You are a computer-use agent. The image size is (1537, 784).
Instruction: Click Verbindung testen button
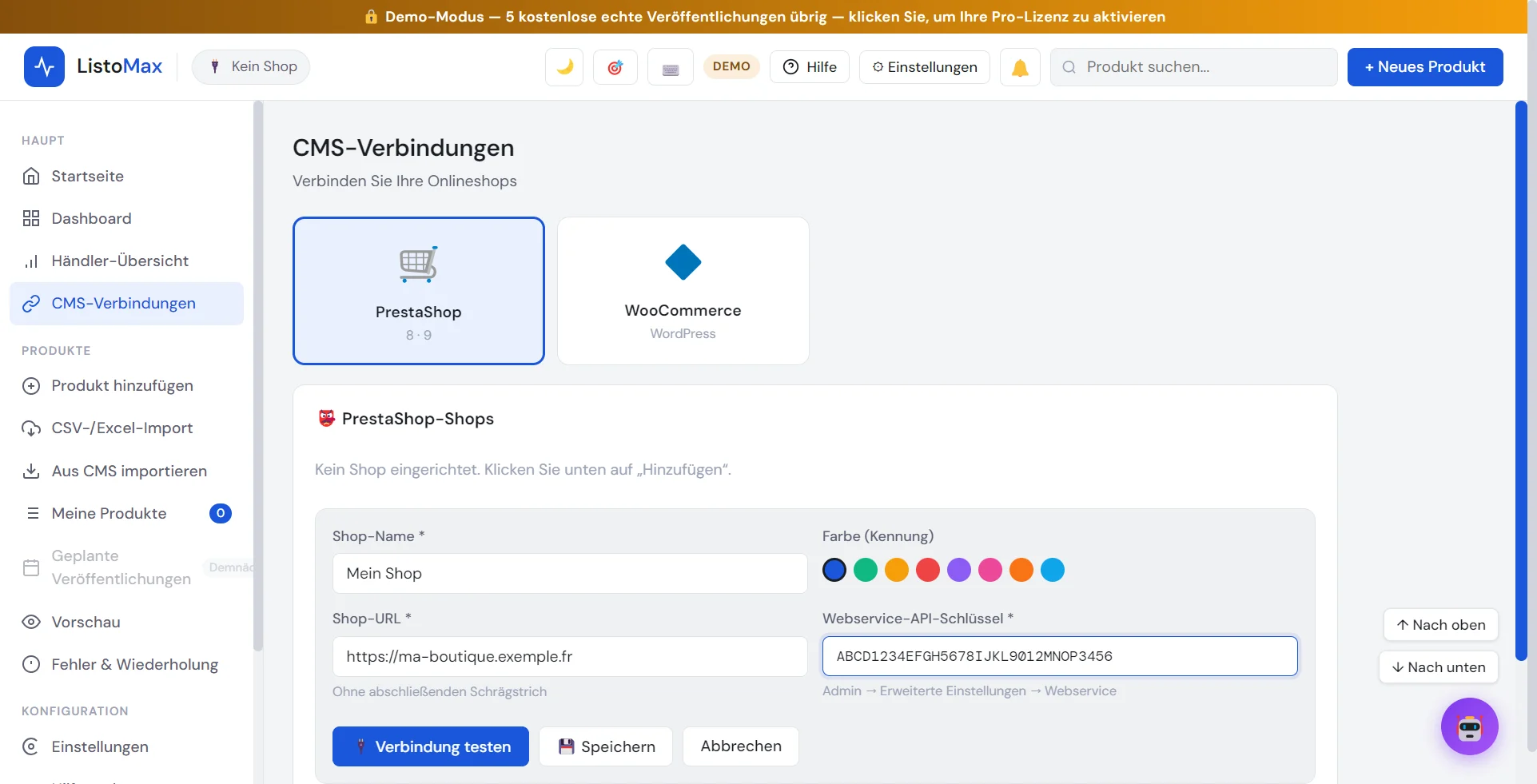pyautogui.click(x=431, y=746)
